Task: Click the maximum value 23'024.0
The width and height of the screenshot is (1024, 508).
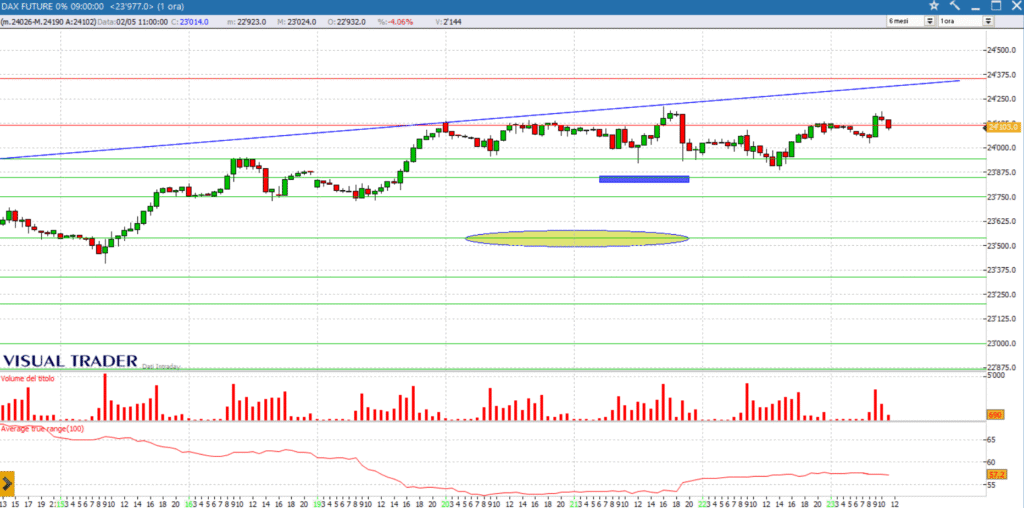Action: (302, 22)
